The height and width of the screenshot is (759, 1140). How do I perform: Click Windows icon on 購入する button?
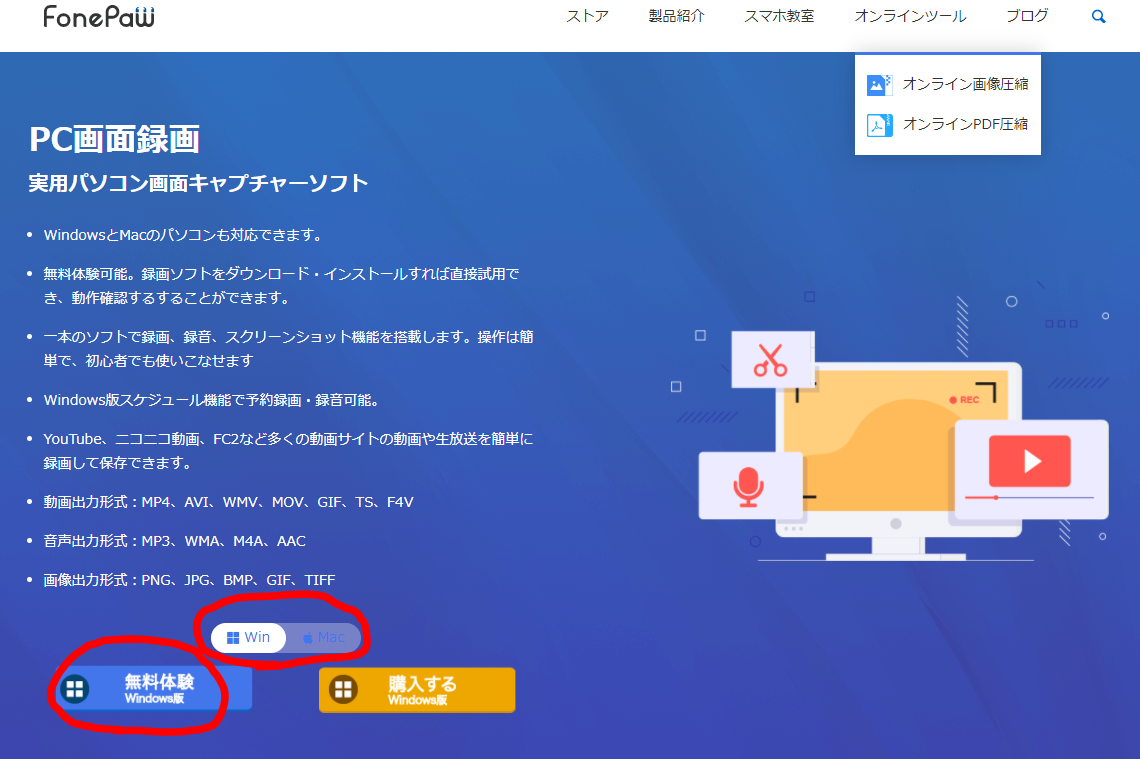[x=343, y=688]
